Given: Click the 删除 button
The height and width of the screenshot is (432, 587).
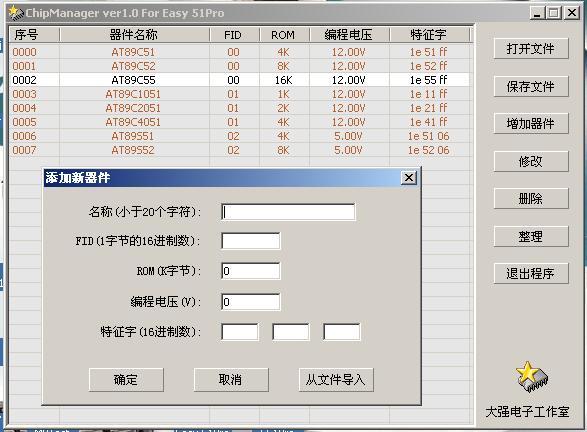Looking at the screenshot, I should (x=531, y=198).
